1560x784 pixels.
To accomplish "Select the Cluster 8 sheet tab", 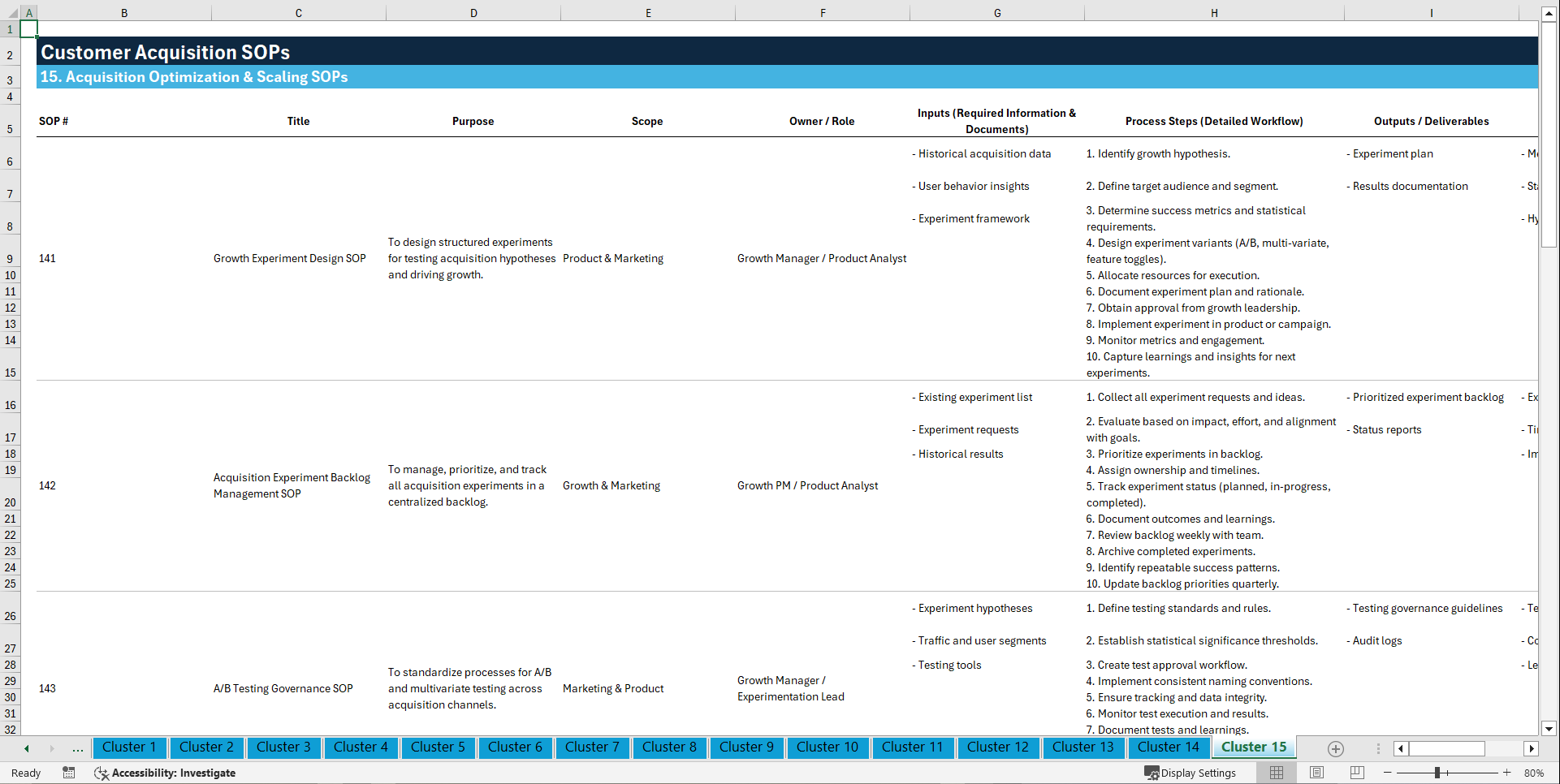I will tap(669, 747).
